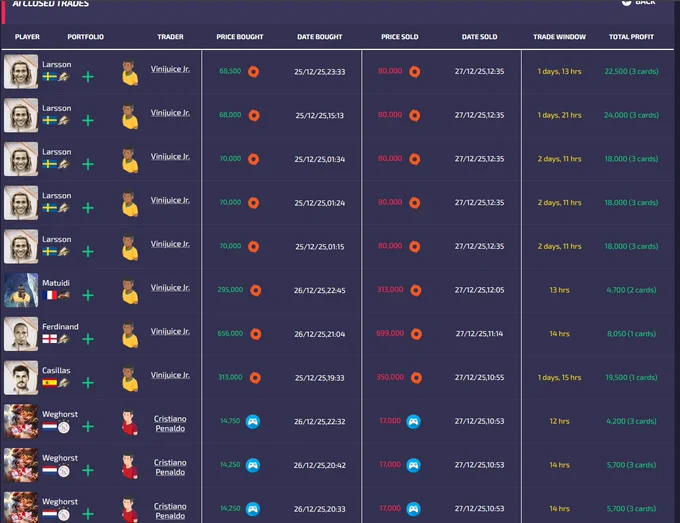
Task: Click the Vinijuice Jr. avatar in Ferdinand row
Action: pos(130,335)
